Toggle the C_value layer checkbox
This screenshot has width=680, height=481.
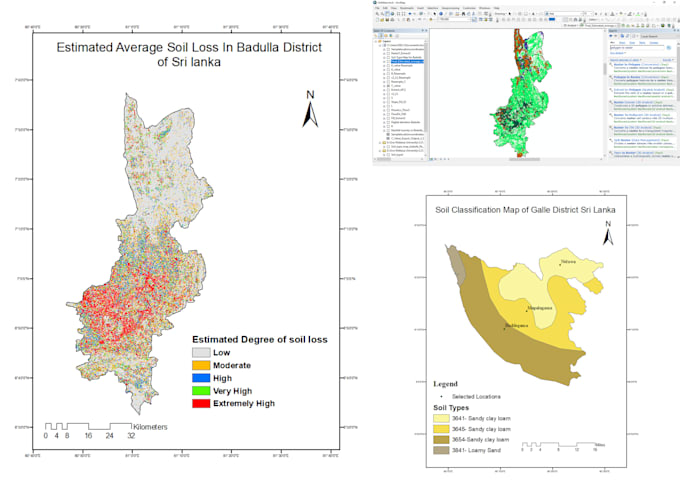(x=388, y=86)
